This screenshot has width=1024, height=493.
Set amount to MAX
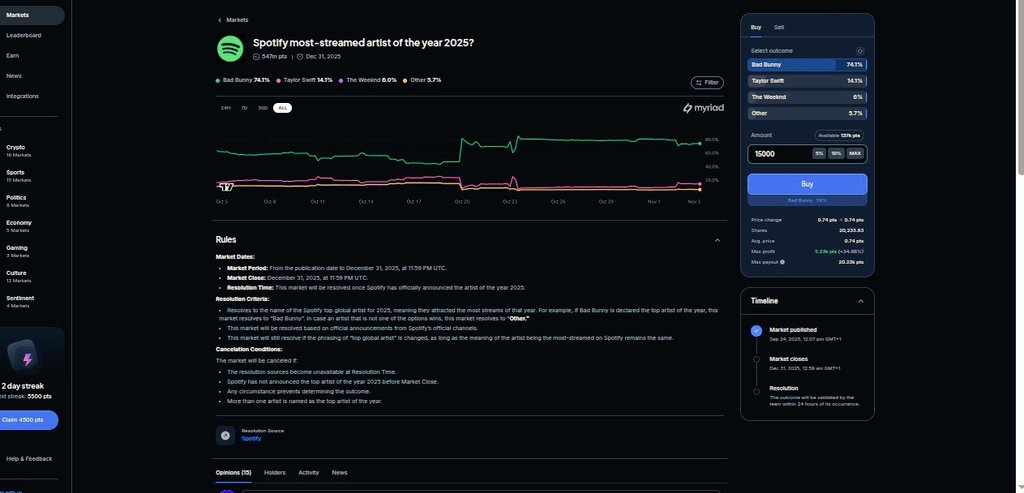(x=855, y=153)
